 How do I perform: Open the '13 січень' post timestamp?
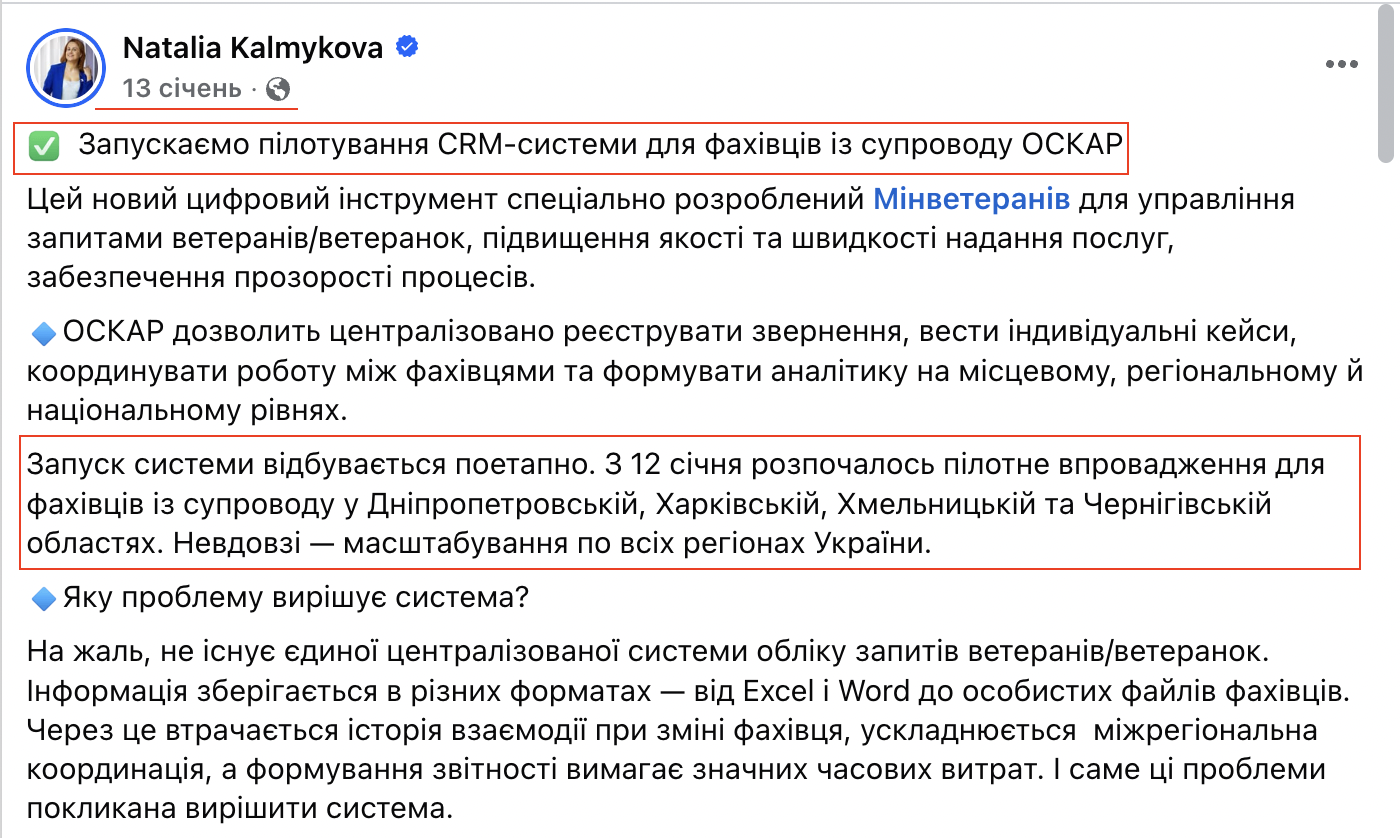tap(182, 89)
